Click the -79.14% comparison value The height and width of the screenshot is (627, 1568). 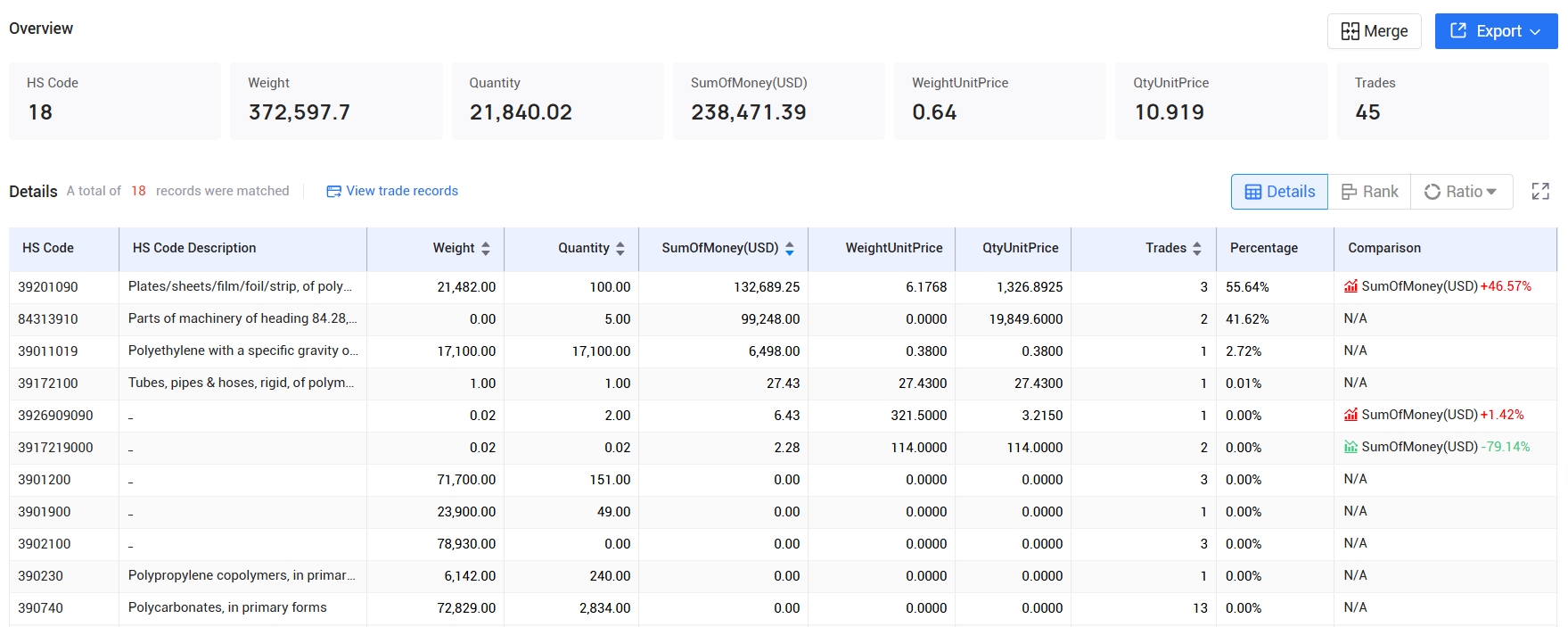pos(1506,447)
